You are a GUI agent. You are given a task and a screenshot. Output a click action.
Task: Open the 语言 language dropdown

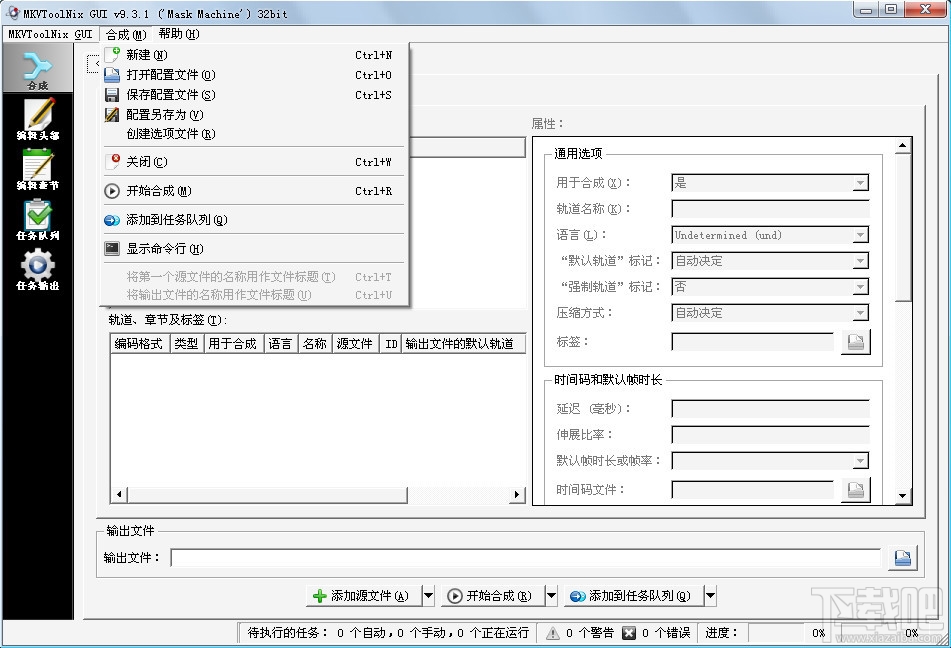[x=861, y=235]
